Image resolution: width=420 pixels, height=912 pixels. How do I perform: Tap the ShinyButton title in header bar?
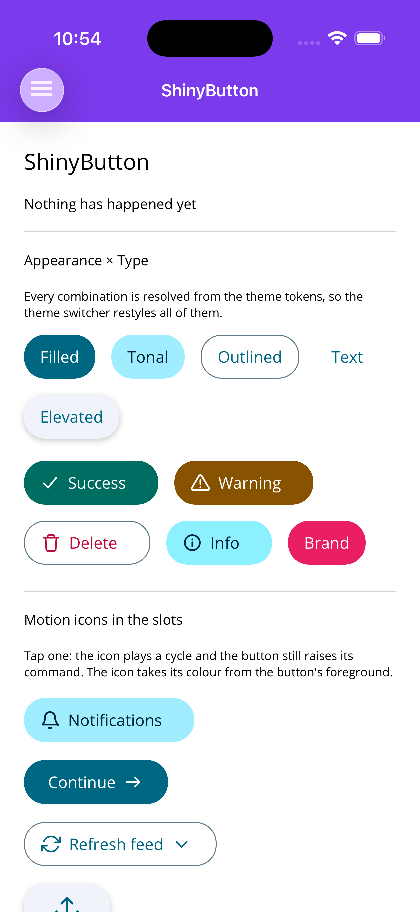(209, 91)
